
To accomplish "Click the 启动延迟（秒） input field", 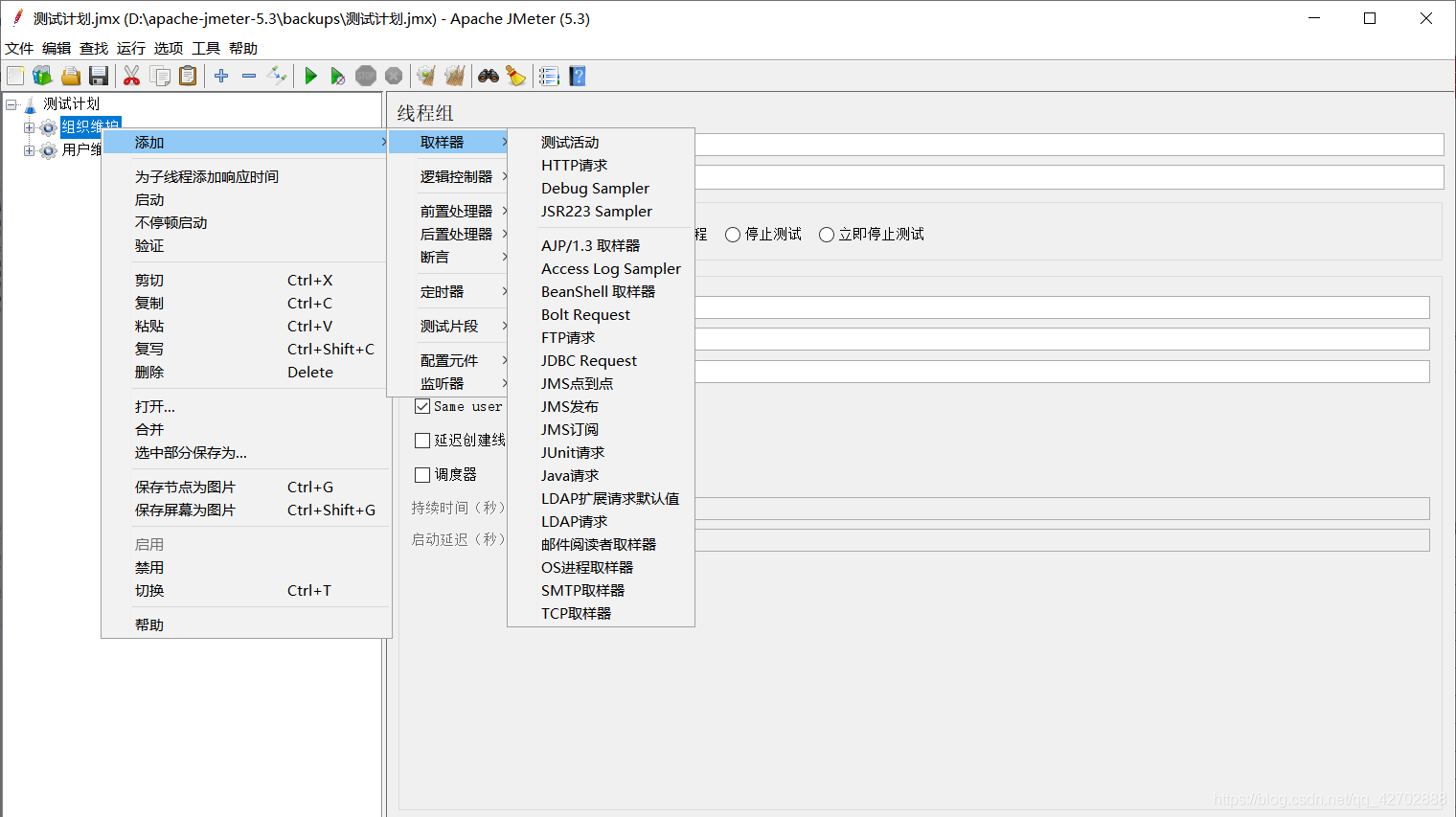I will click(x=1062, y=540).
